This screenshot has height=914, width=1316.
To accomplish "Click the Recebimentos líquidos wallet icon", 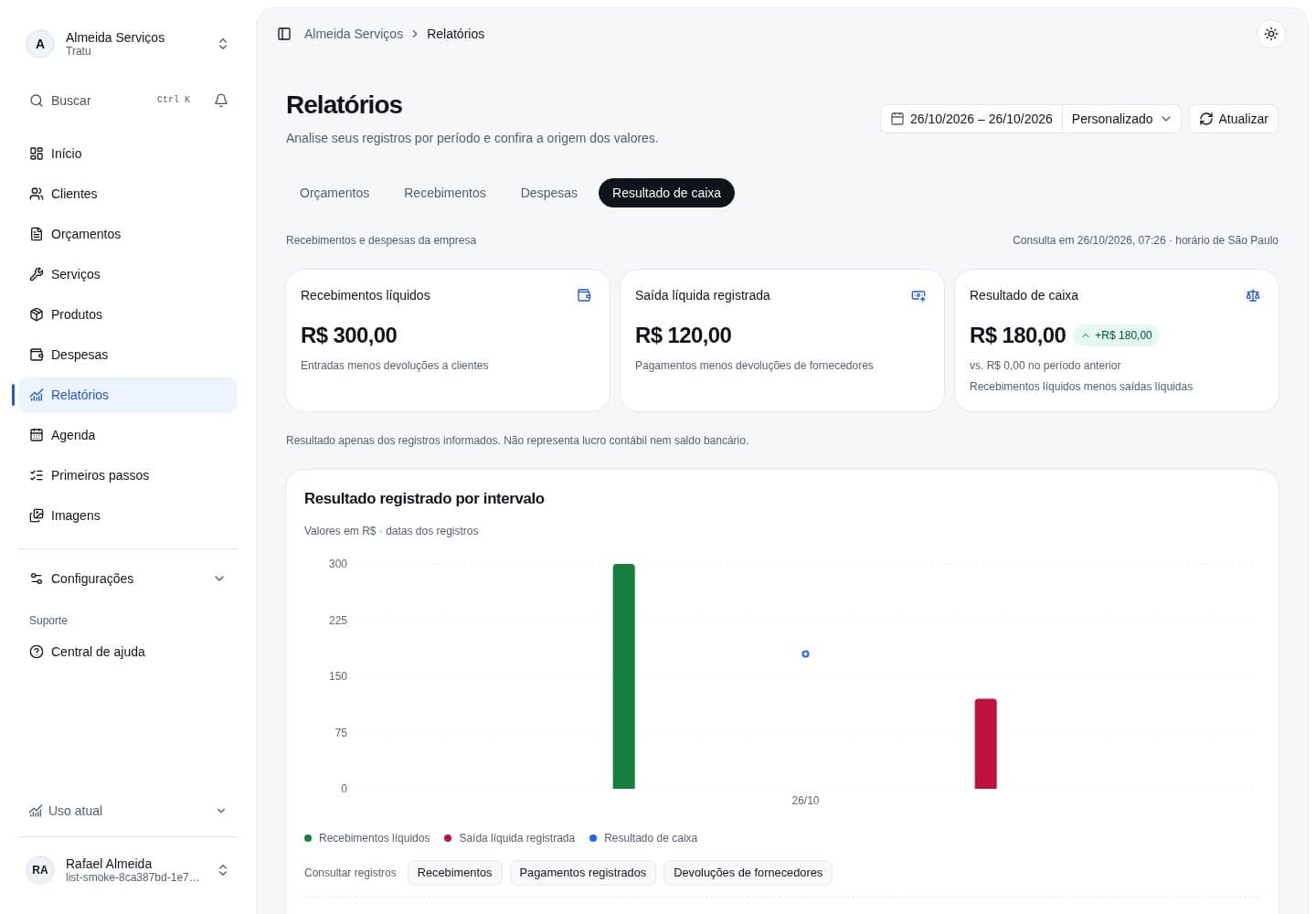I will pos(584,295).
